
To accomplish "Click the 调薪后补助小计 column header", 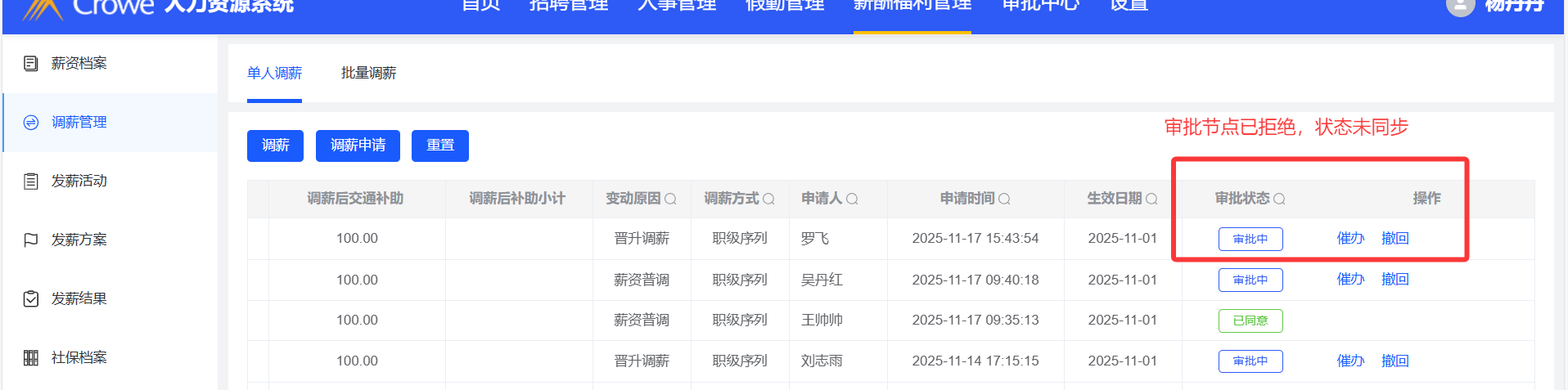I will 517,199.
